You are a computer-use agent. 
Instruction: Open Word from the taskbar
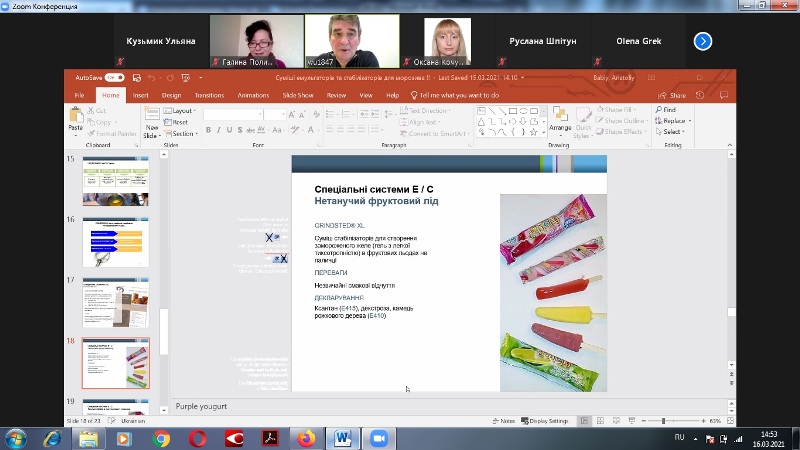342,439
